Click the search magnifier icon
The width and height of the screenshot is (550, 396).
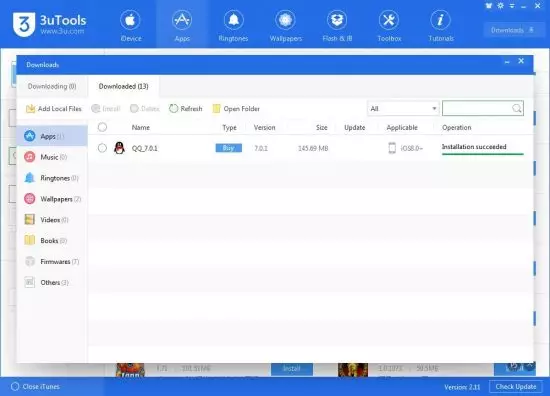(517, 108)
